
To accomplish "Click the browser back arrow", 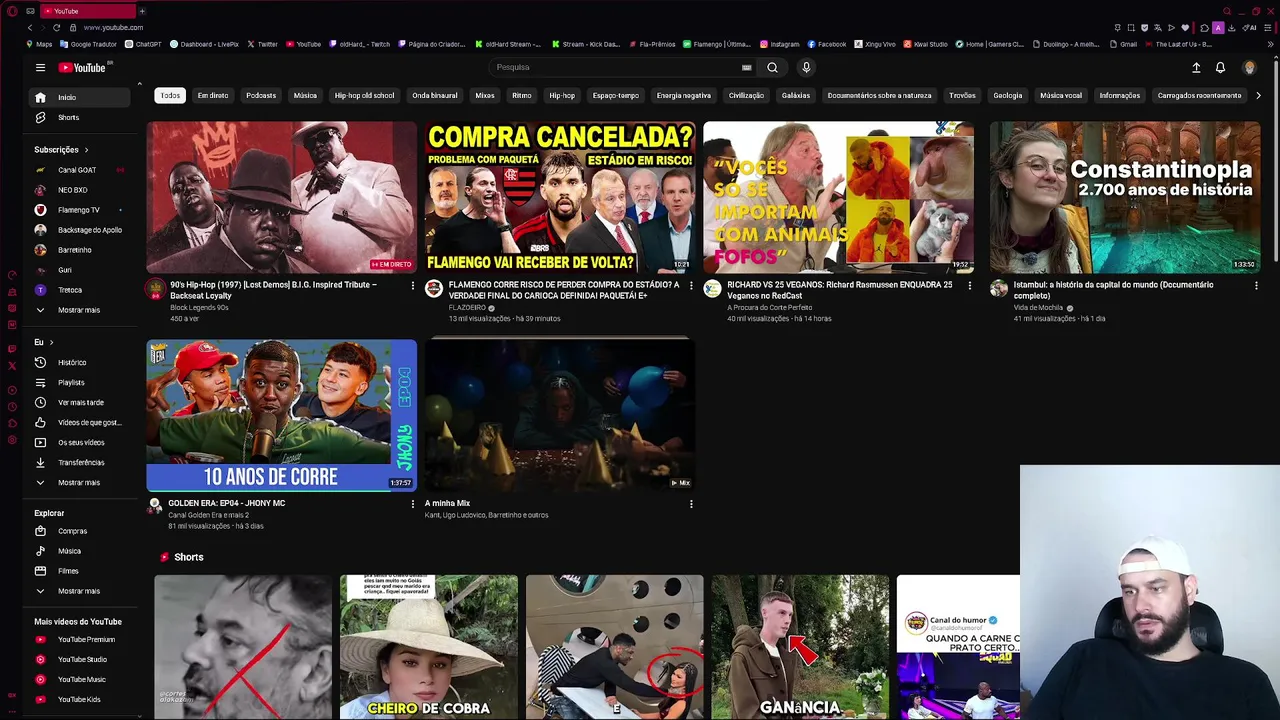I will tap(30, 27).
